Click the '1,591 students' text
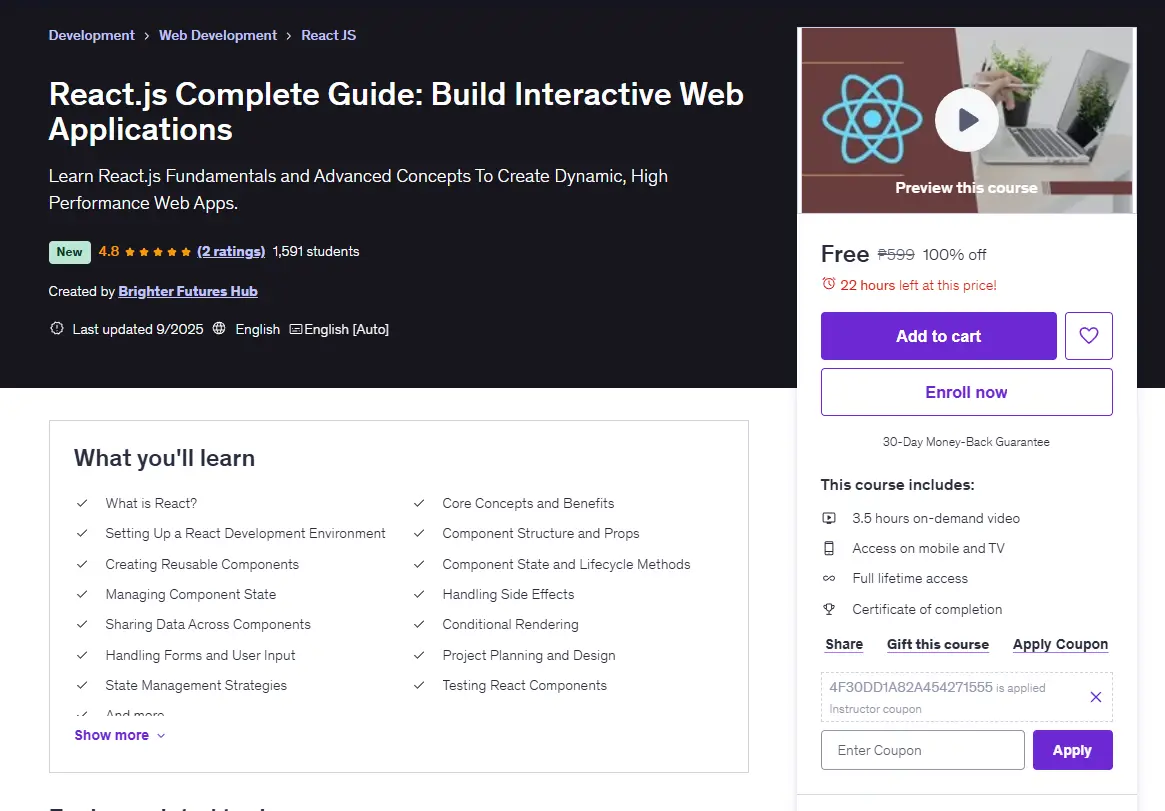The width and height of the screenshot is (1165, 811). pos(316,251)
